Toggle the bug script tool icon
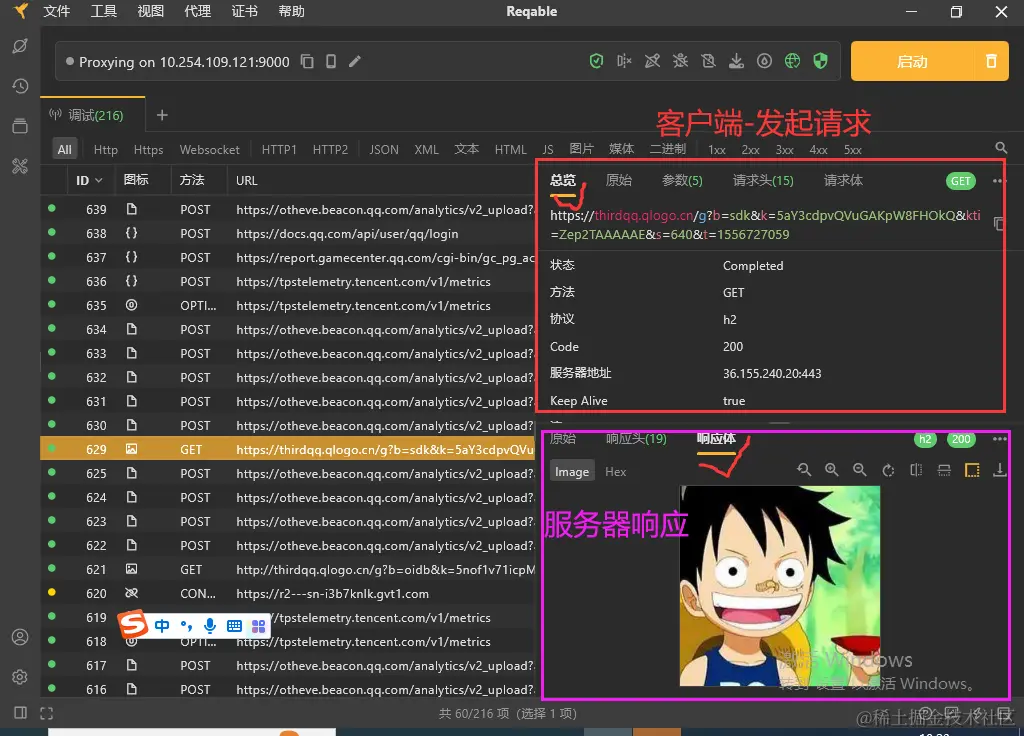This screenshot has height=736, width=1024. click(680, 61)
